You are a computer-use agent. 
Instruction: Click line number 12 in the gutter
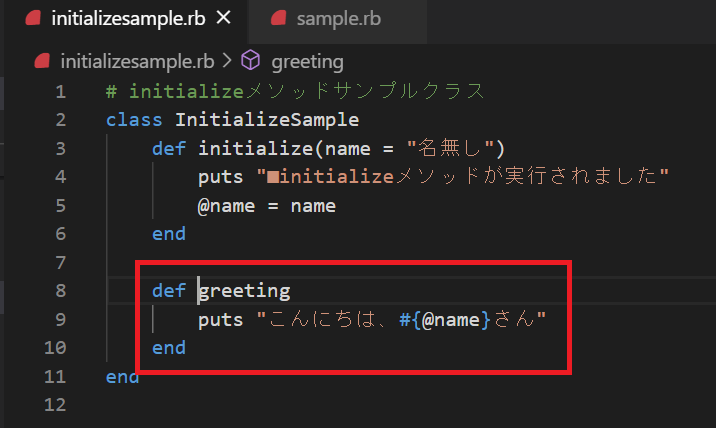[55, 405]
